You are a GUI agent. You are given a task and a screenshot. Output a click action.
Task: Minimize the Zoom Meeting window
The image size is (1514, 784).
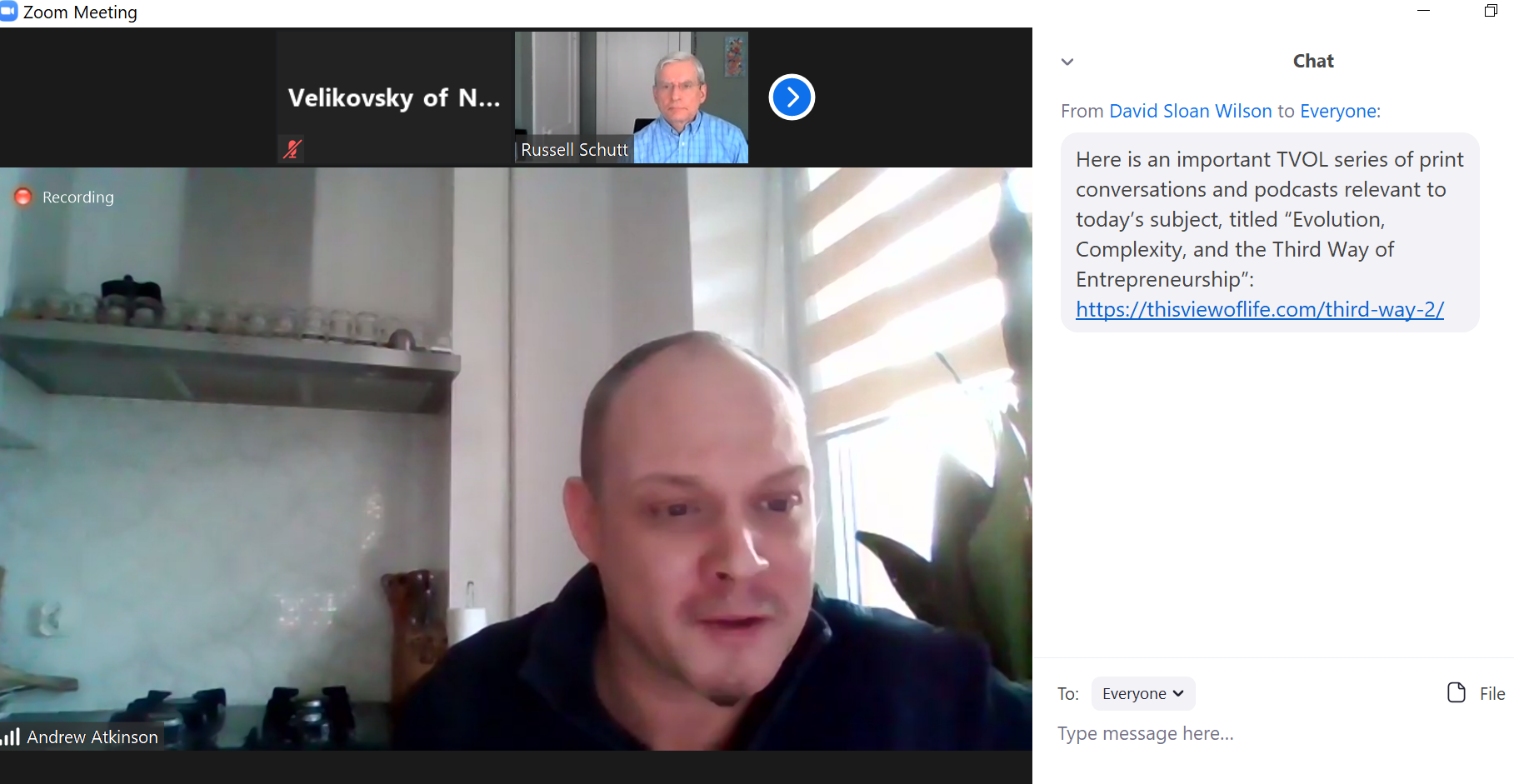(x=1423, y=11)
